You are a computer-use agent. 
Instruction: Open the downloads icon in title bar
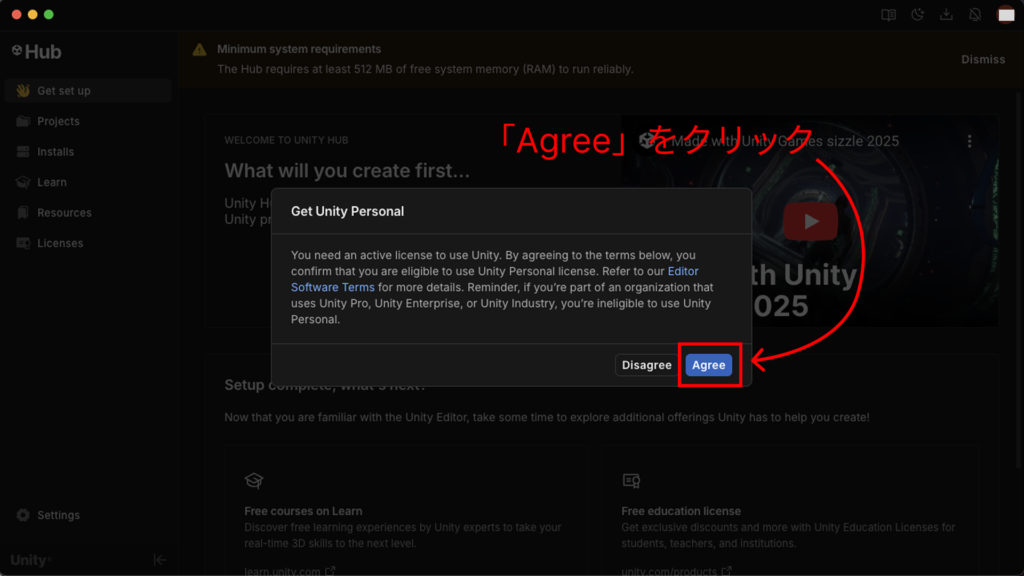click(946, 15)
